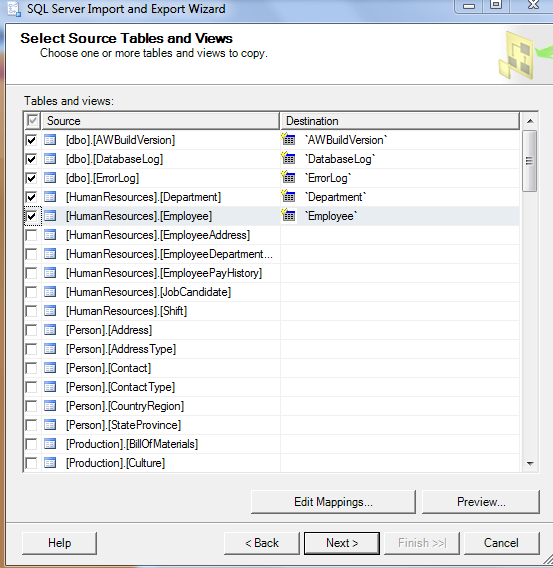Click the table icon beside [dbo].[ErrorLog]

[x=50, y=178]
